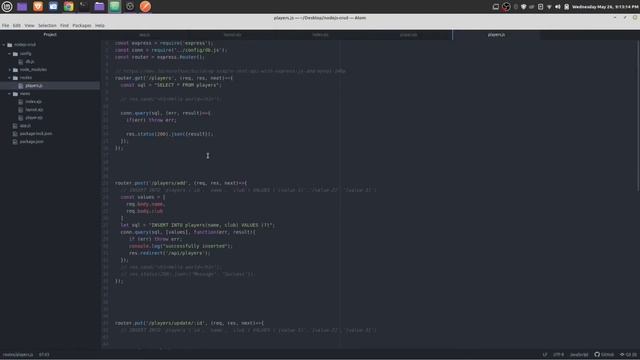Open the orange Postman panel icon
Viewport: 640px width, 360px height.
[x=145, y=7]
